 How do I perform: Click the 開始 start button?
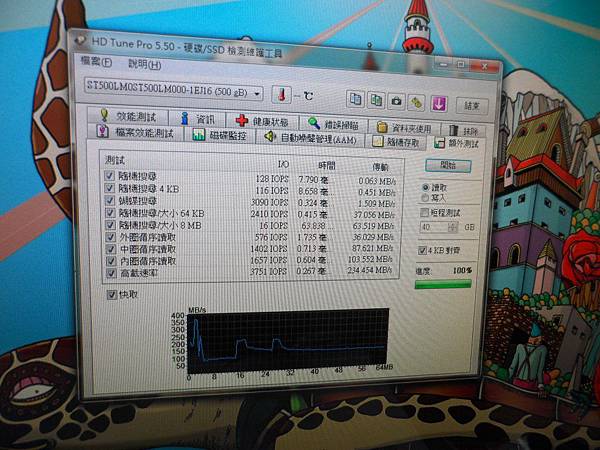pyautogui.click(x=448, y=166)
